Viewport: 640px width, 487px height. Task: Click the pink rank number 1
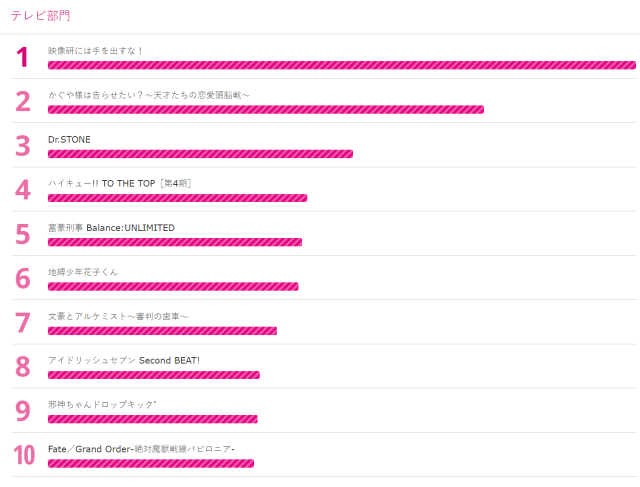click(x=22, y=58)
